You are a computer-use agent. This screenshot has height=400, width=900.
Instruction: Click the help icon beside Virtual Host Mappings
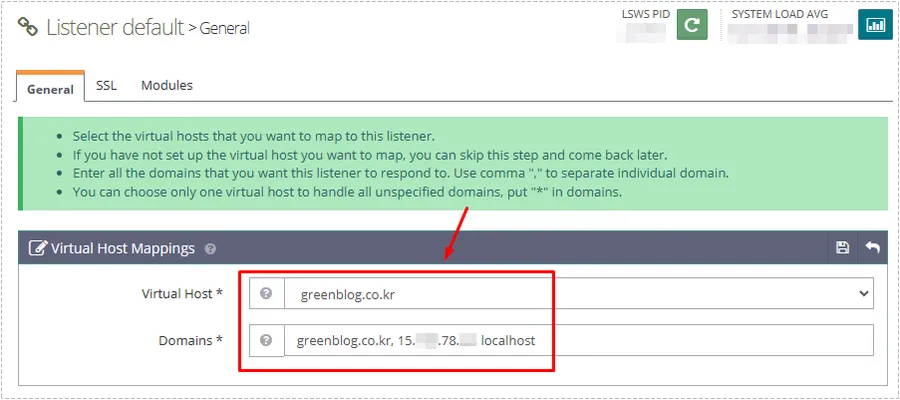click(210, 249)
